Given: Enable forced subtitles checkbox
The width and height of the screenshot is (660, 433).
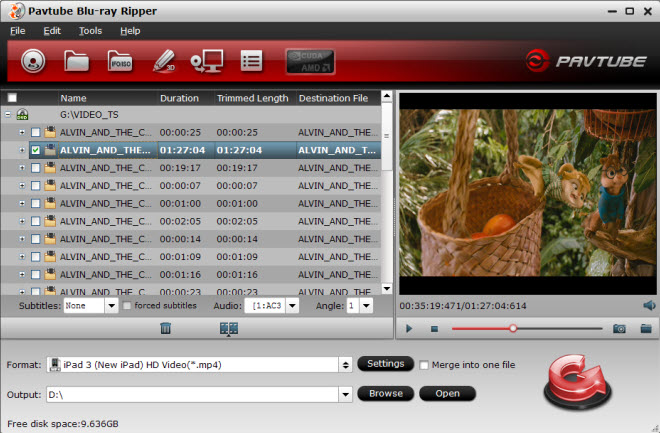Looking at the screenshot, I should tap(127, 305).
